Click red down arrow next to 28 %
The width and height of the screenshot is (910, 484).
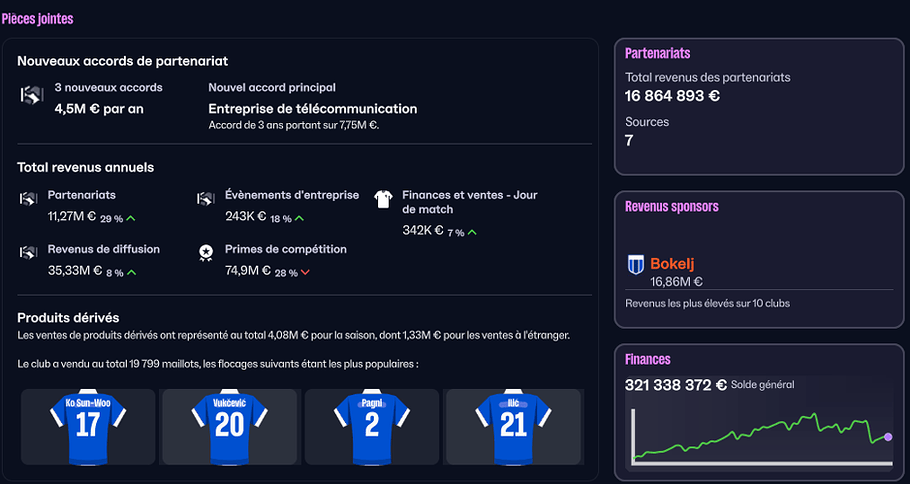[x=305, y=273]
